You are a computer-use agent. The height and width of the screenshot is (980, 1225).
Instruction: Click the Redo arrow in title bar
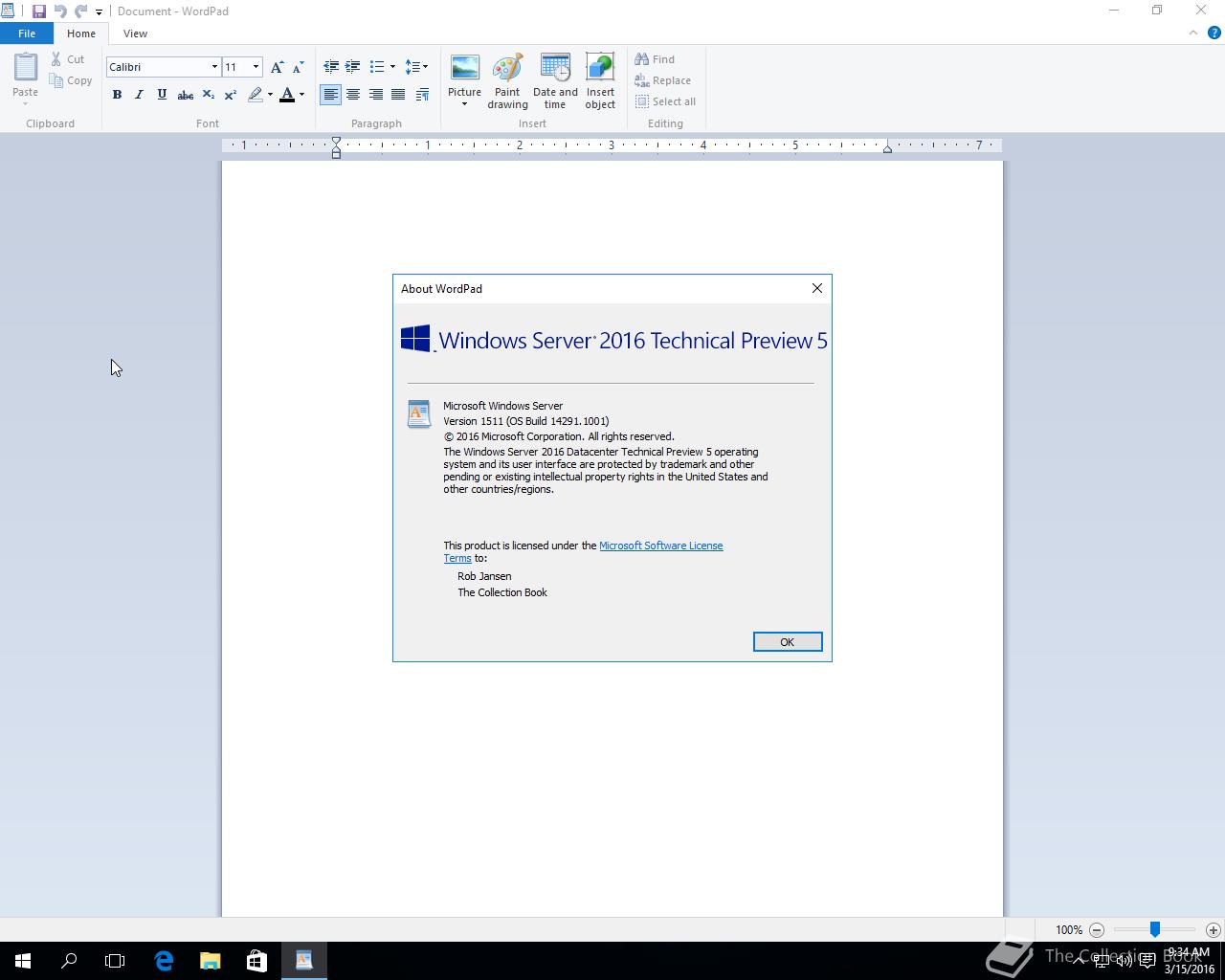(x=80, y=11)
